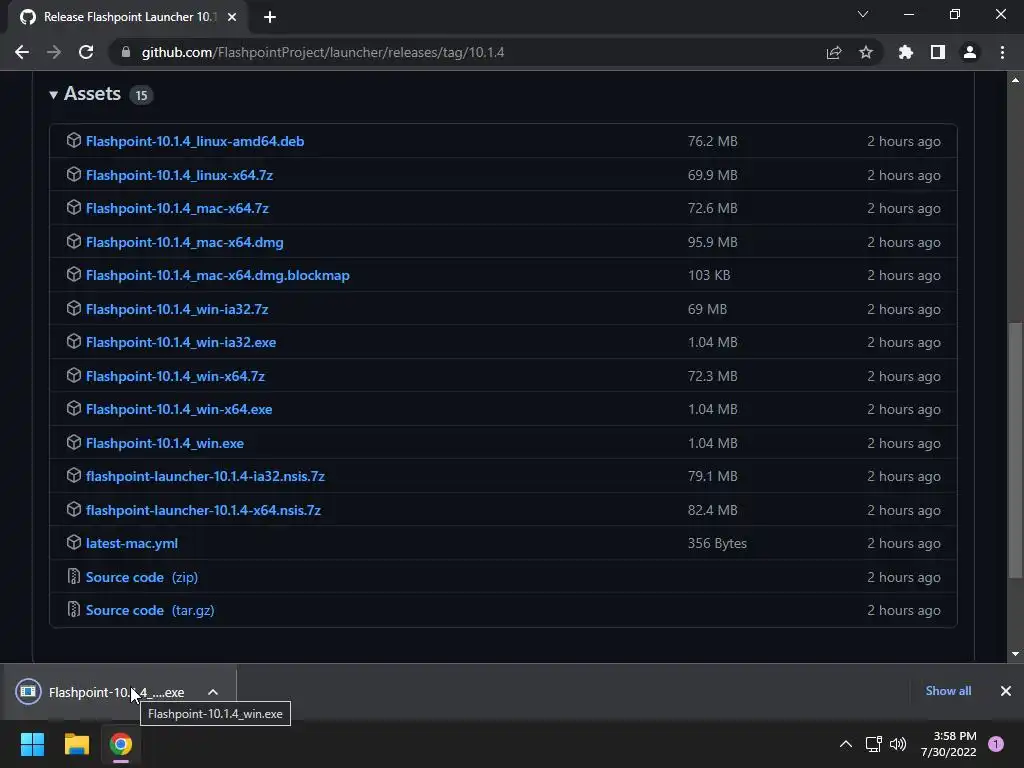Download flashpoint-launcher-10.1.4-x64.nsis.7z
Image resolution: width=1024 pixels, height=768 pixels.
203,510
